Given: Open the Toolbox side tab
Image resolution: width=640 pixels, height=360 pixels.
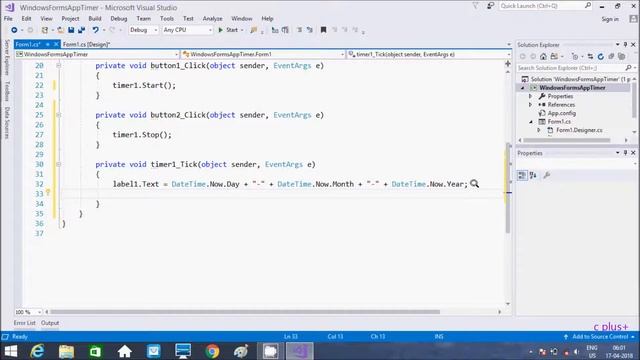Looking at the screenshot, I should pos(7,91).
